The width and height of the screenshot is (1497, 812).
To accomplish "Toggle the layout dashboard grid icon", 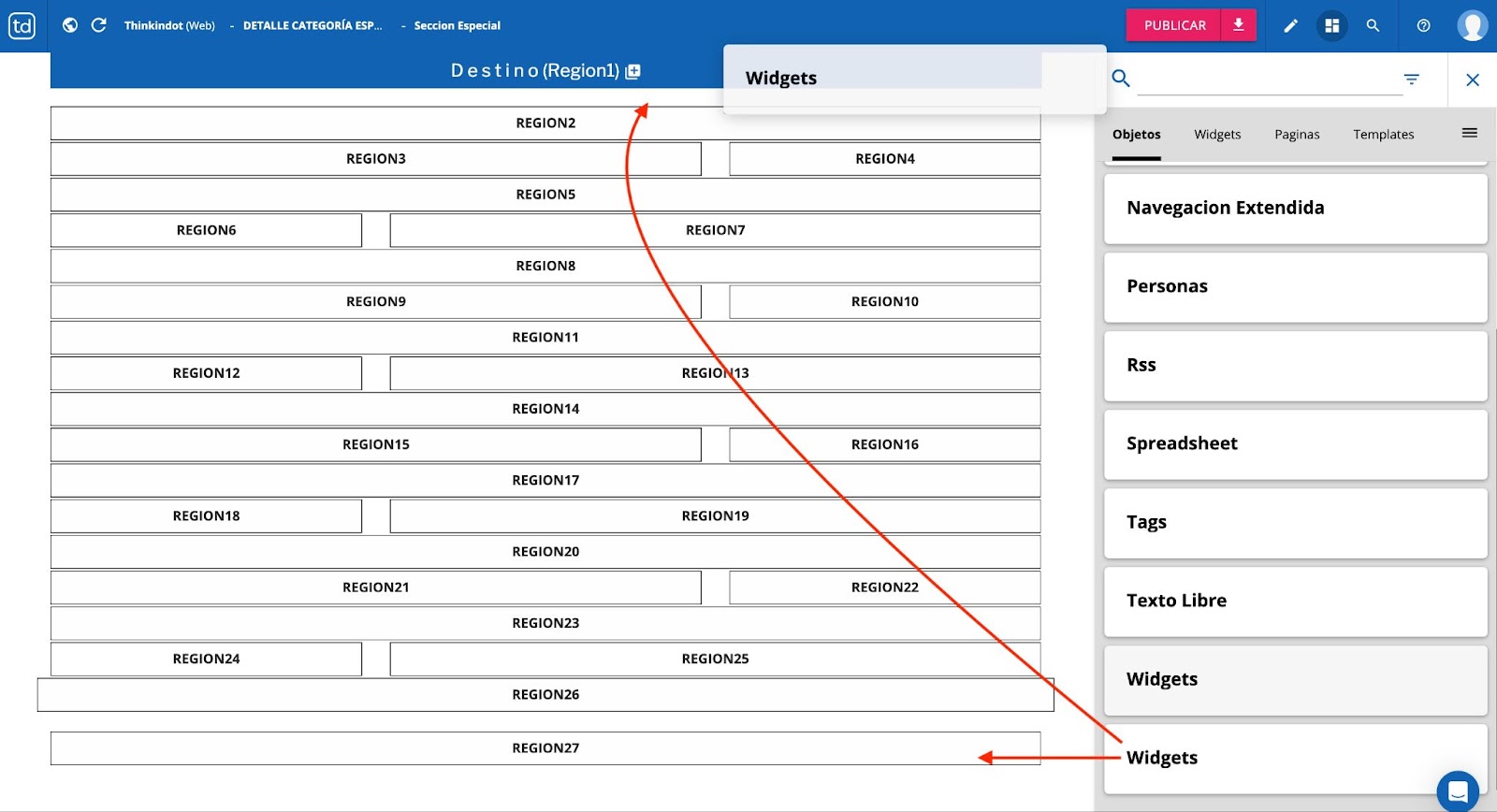I will [1331, 26].
